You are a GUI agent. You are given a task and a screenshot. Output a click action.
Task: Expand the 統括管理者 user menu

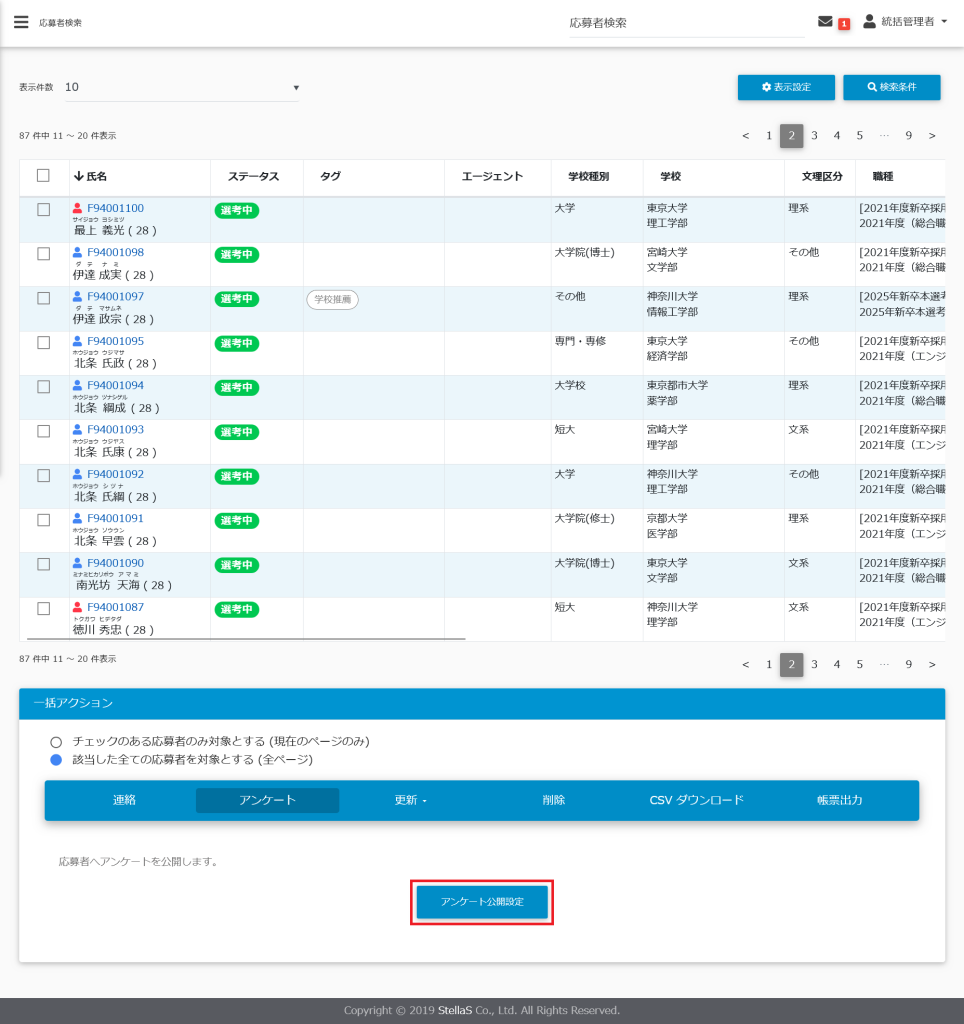(905, 22)
